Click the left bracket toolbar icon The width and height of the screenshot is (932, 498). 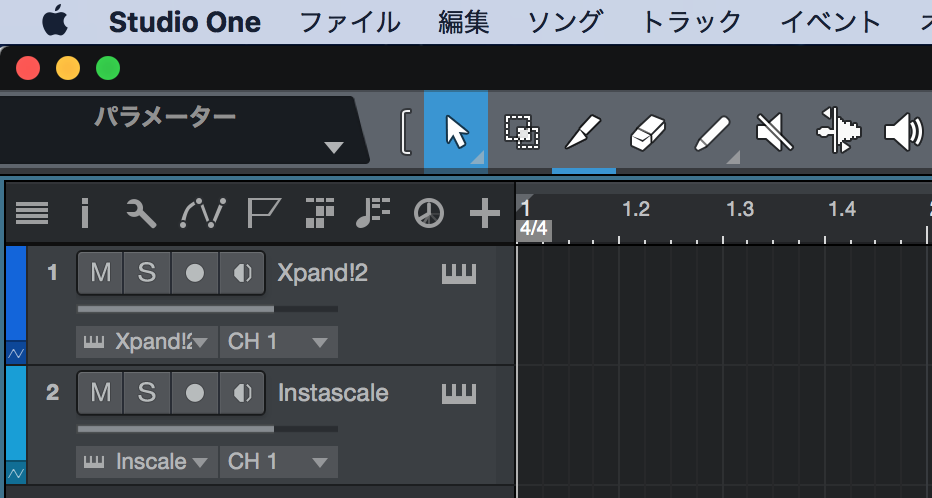407,132
